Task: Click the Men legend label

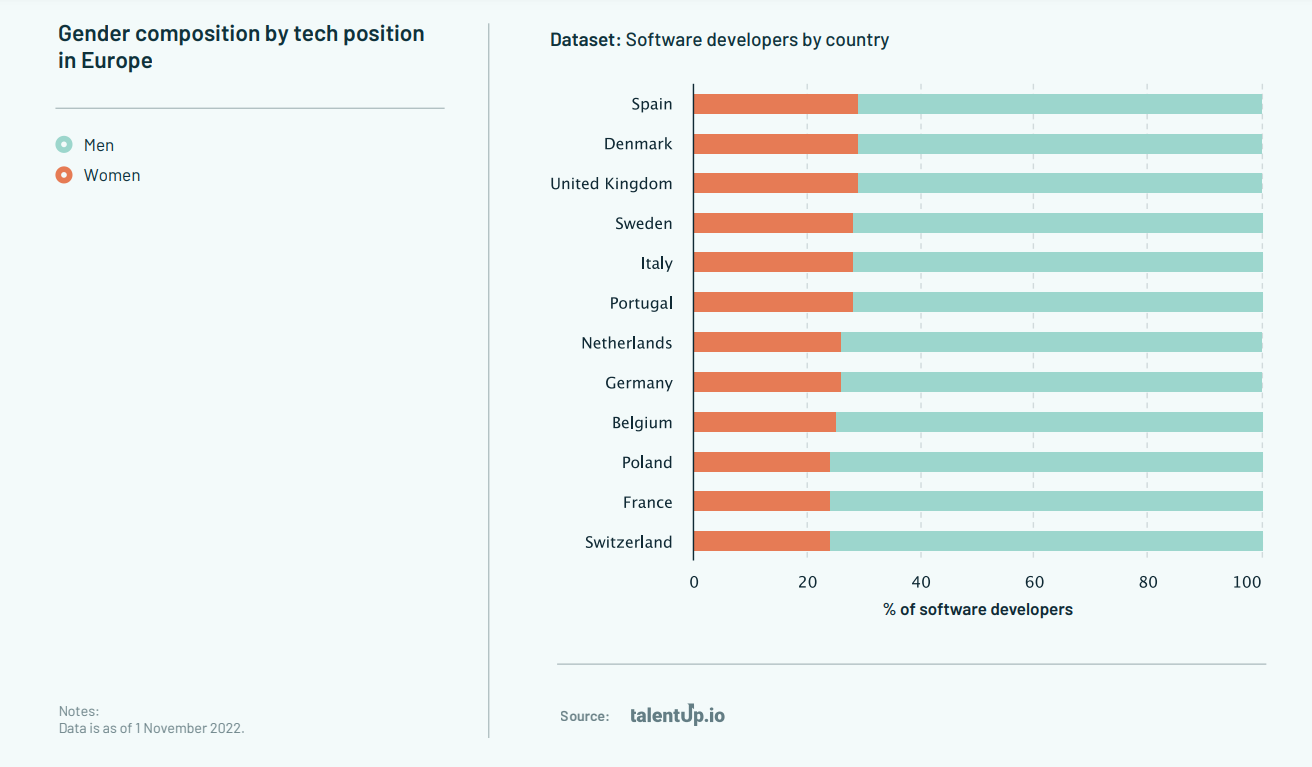Action: (99, 145)
